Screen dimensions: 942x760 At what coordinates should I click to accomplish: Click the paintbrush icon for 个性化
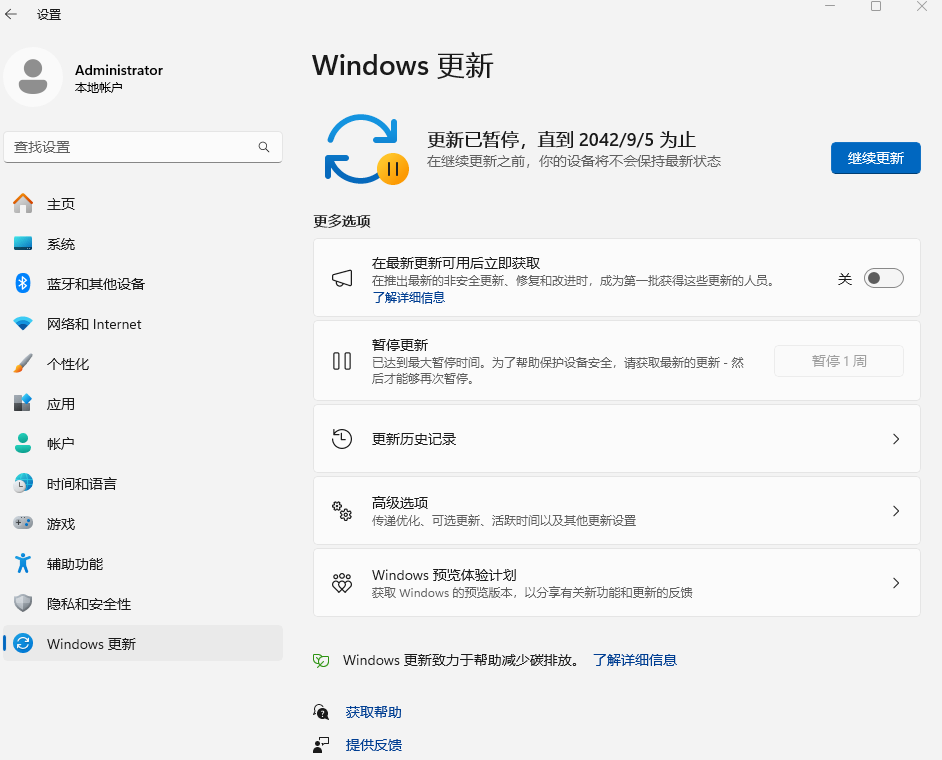tap(23, 363)
